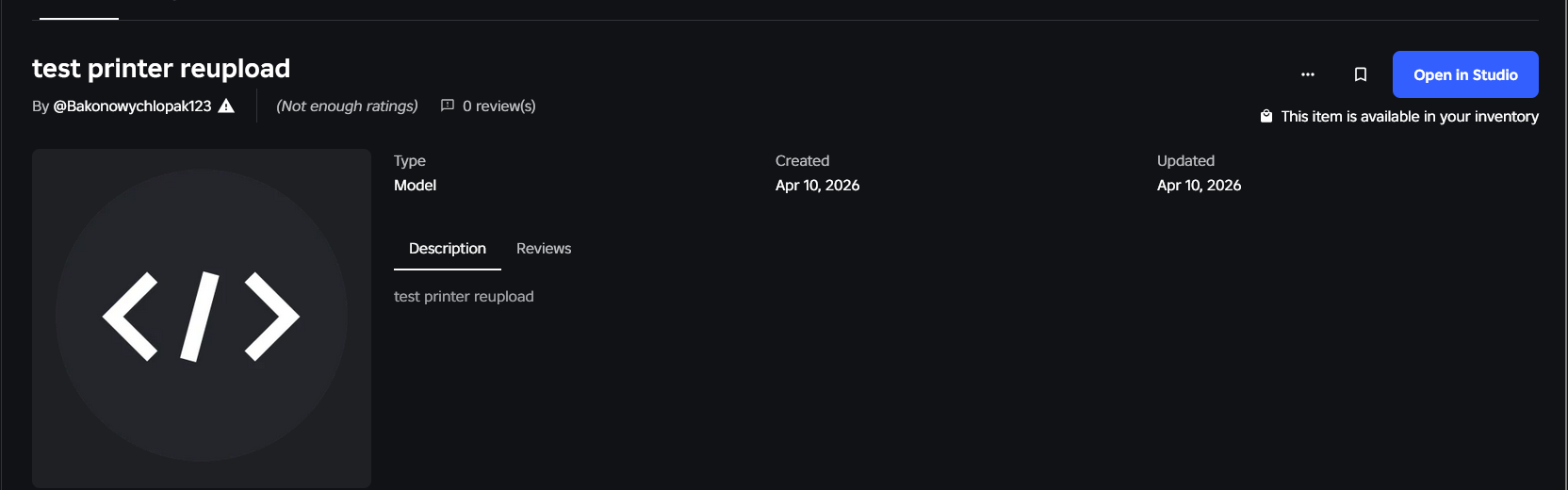Click the large 'test printer reupload' page title

(x=161, y=69)
